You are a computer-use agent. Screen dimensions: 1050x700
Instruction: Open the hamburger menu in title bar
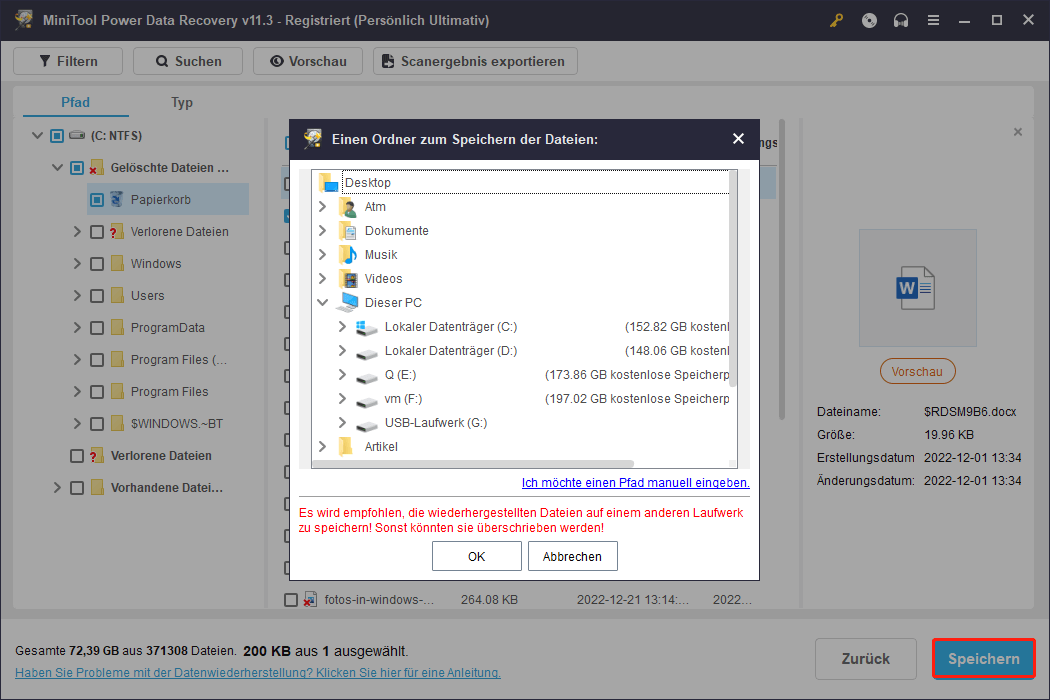[933, 21]
